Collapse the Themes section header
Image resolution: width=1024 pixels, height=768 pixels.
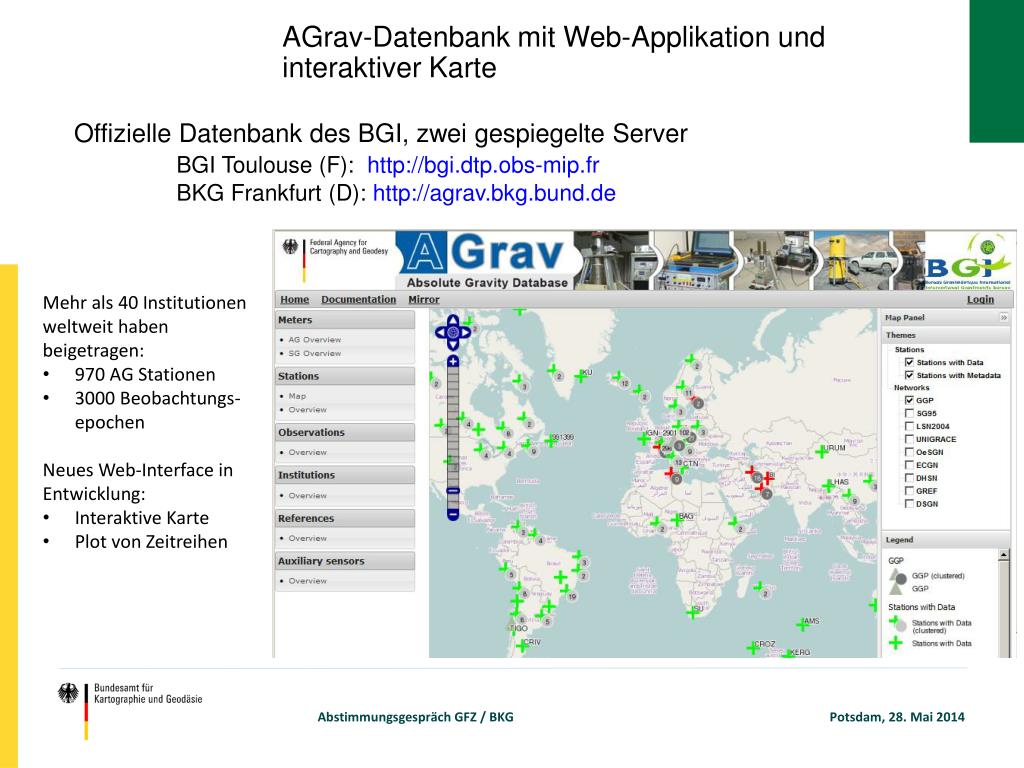pyautogui.click(x=946, y=335)
